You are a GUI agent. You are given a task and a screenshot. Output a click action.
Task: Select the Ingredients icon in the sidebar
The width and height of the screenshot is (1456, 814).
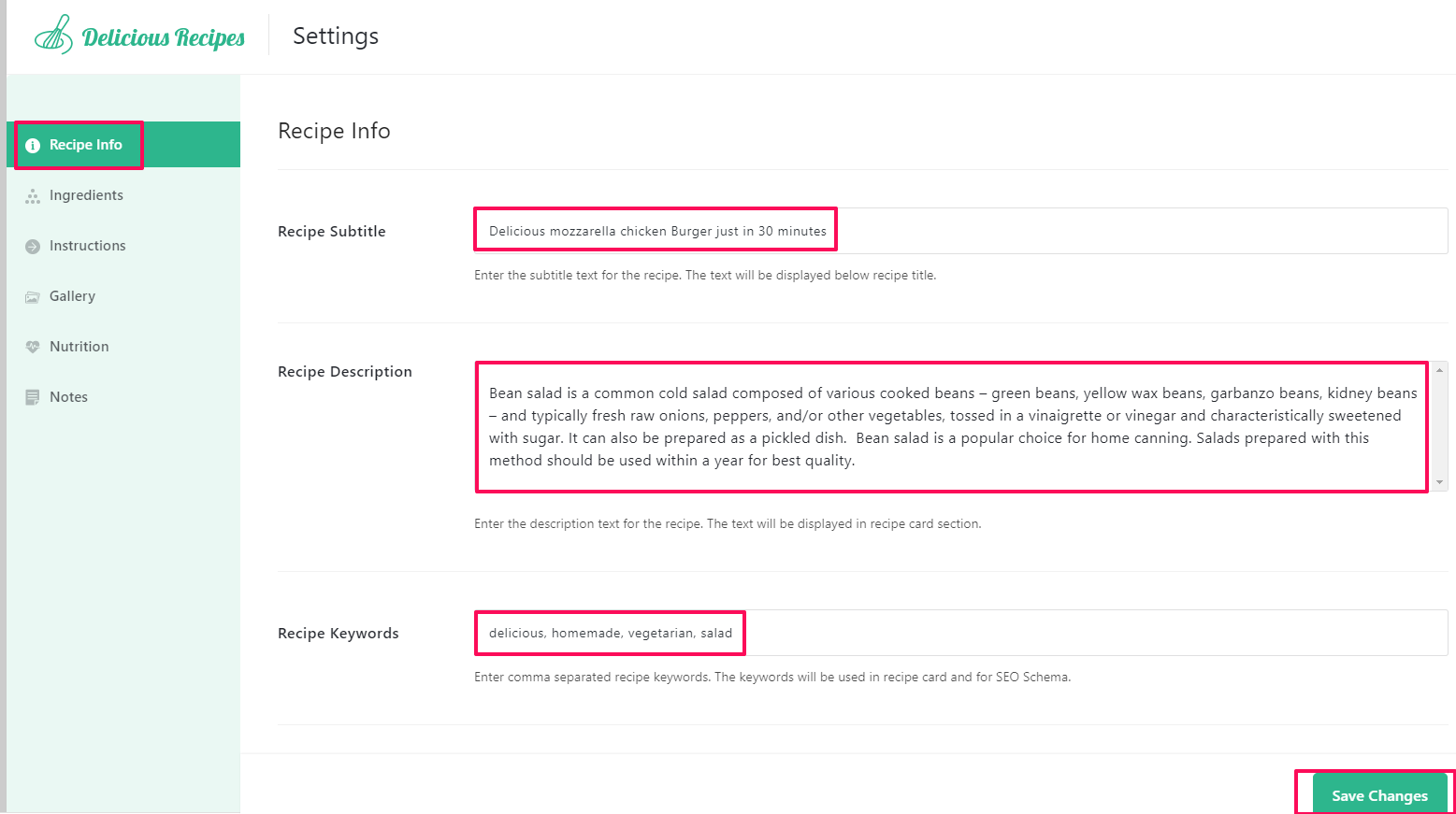[33, 194]
